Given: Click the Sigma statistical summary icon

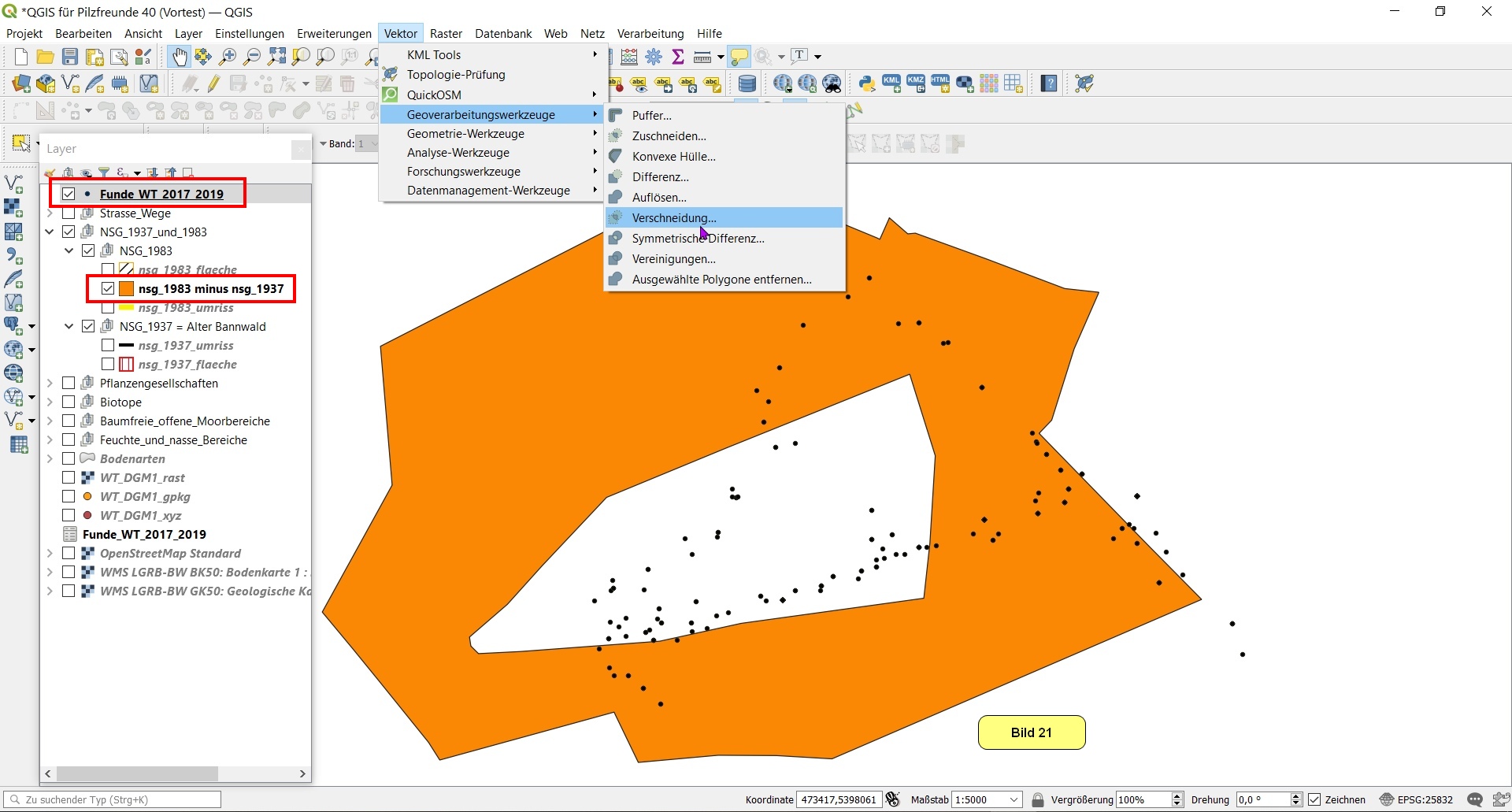Looking at the screenshot, I should (677, 57).
